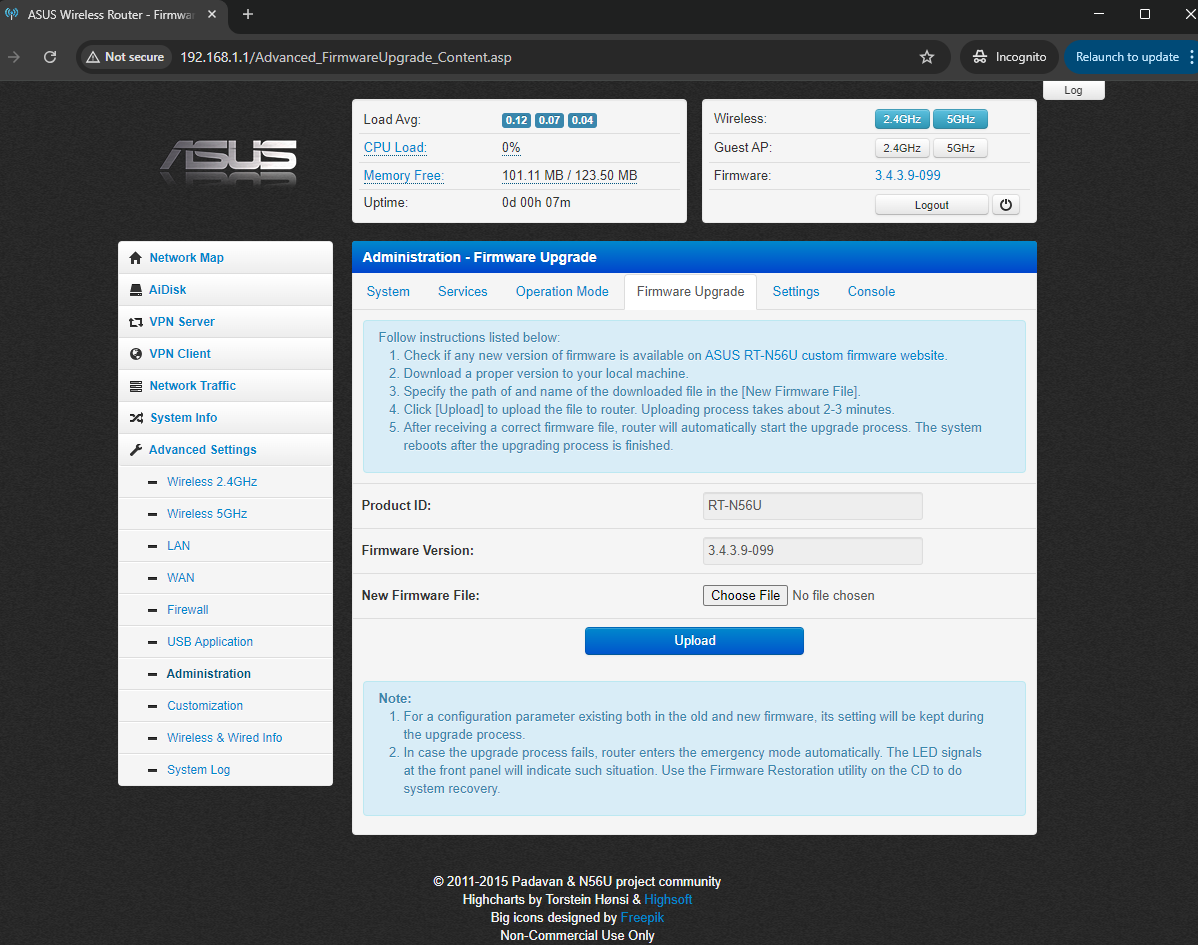Click the Advanced Settings wrench icon

coord(135,449)
